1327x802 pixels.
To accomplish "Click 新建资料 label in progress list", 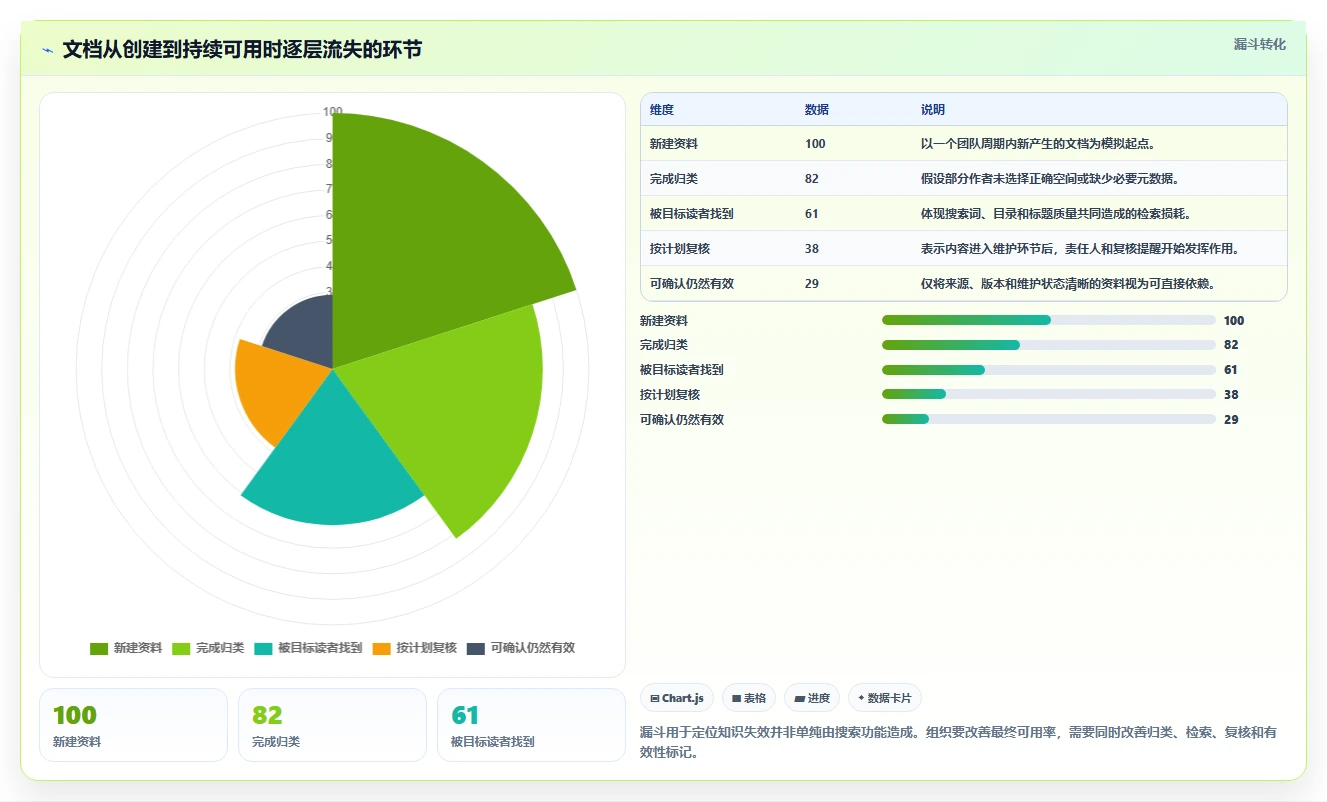I will pos(664,321).
